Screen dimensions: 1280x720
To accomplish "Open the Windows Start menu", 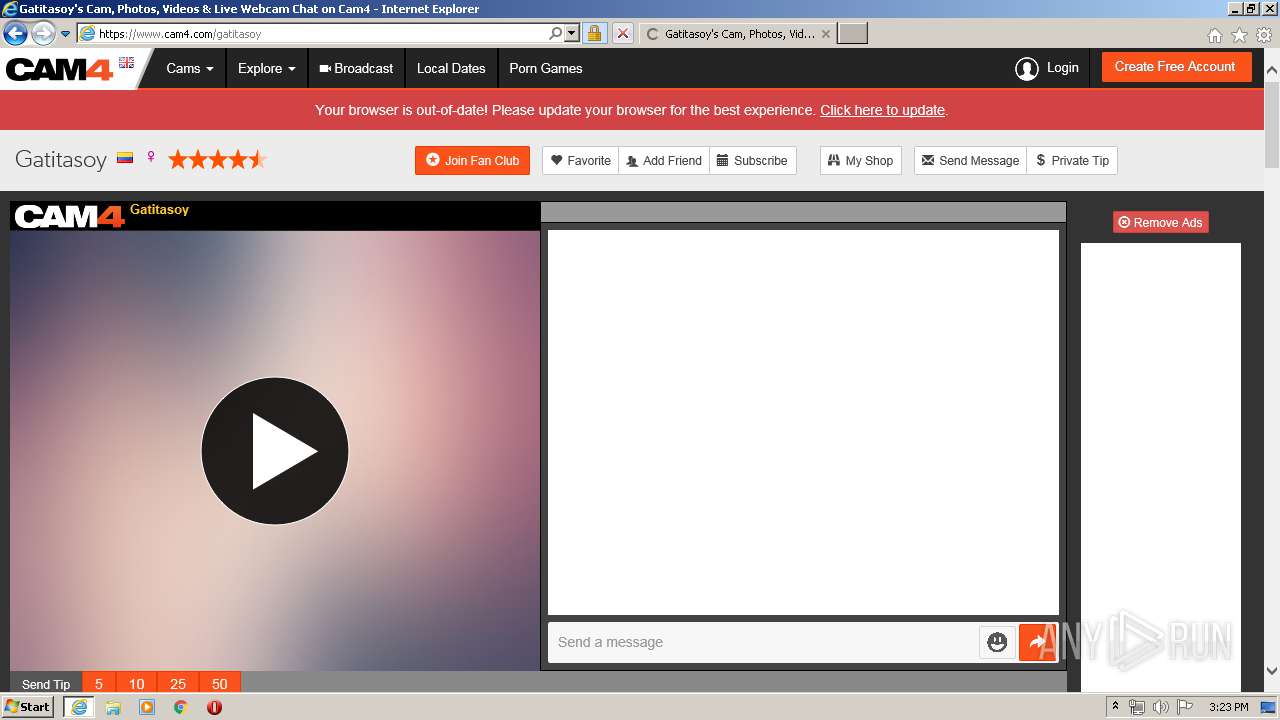I will point(28,706).
